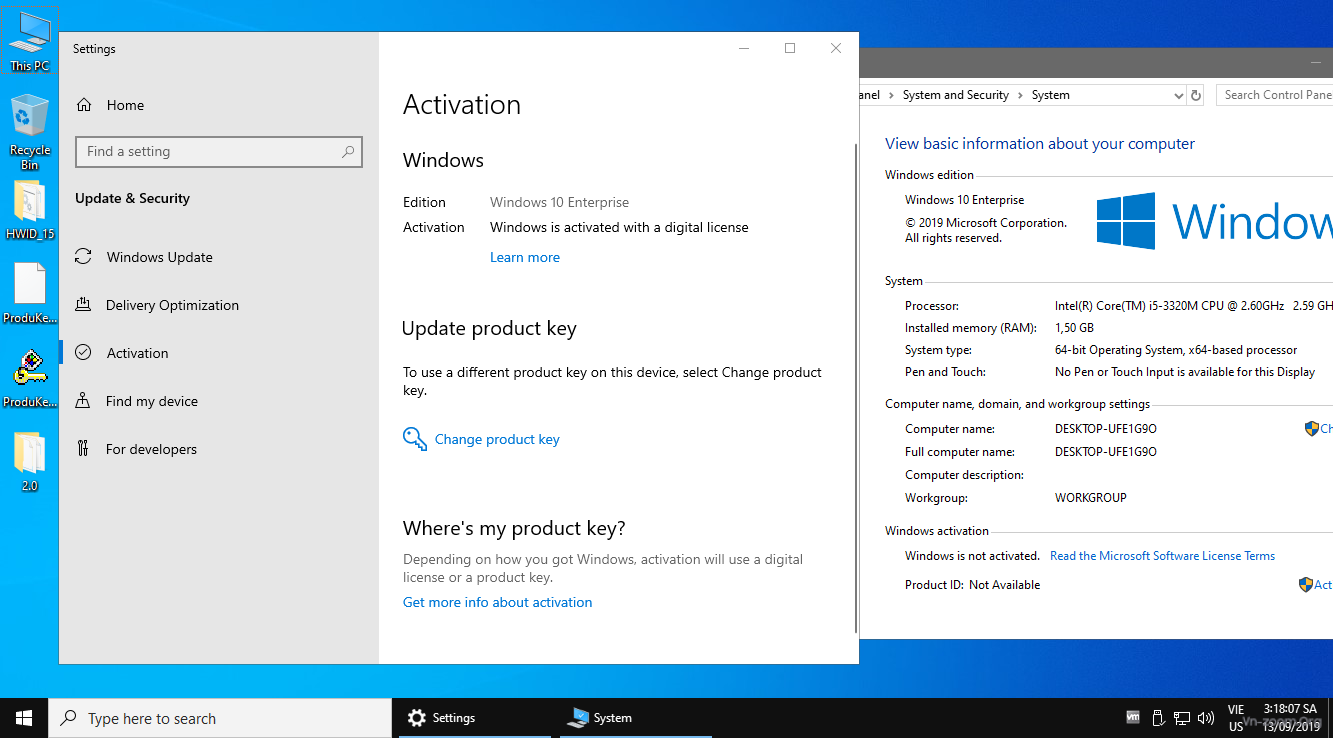Click the Settings window vertical scrollbar
This screenshot has height=738, width=1333.
[x=855, y=388]
